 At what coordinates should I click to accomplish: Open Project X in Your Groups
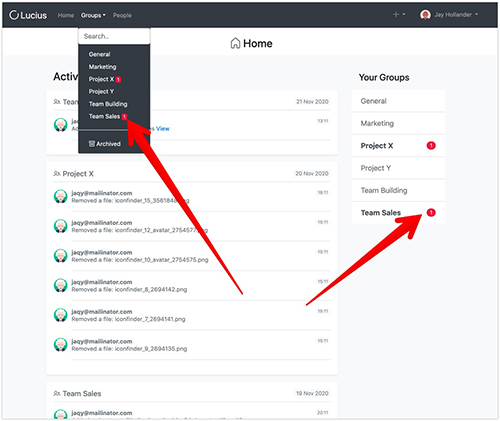[398, 146]
